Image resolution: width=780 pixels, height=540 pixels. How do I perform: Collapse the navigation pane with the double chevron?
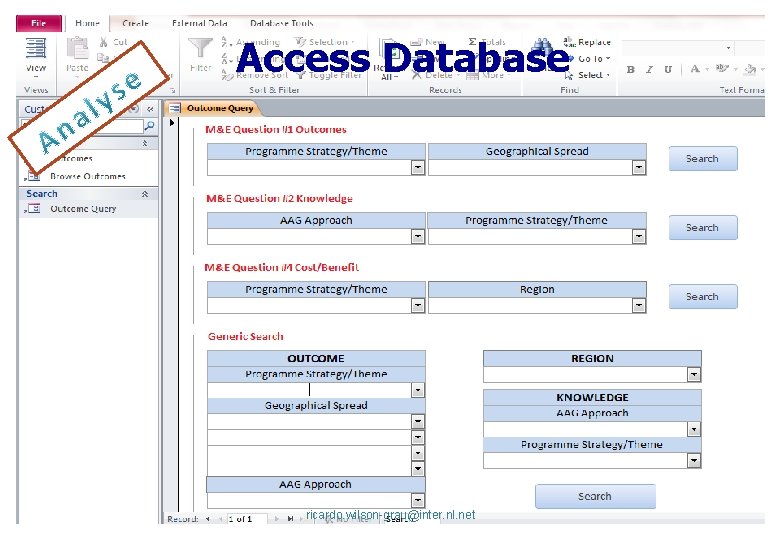tap(150, 109)
